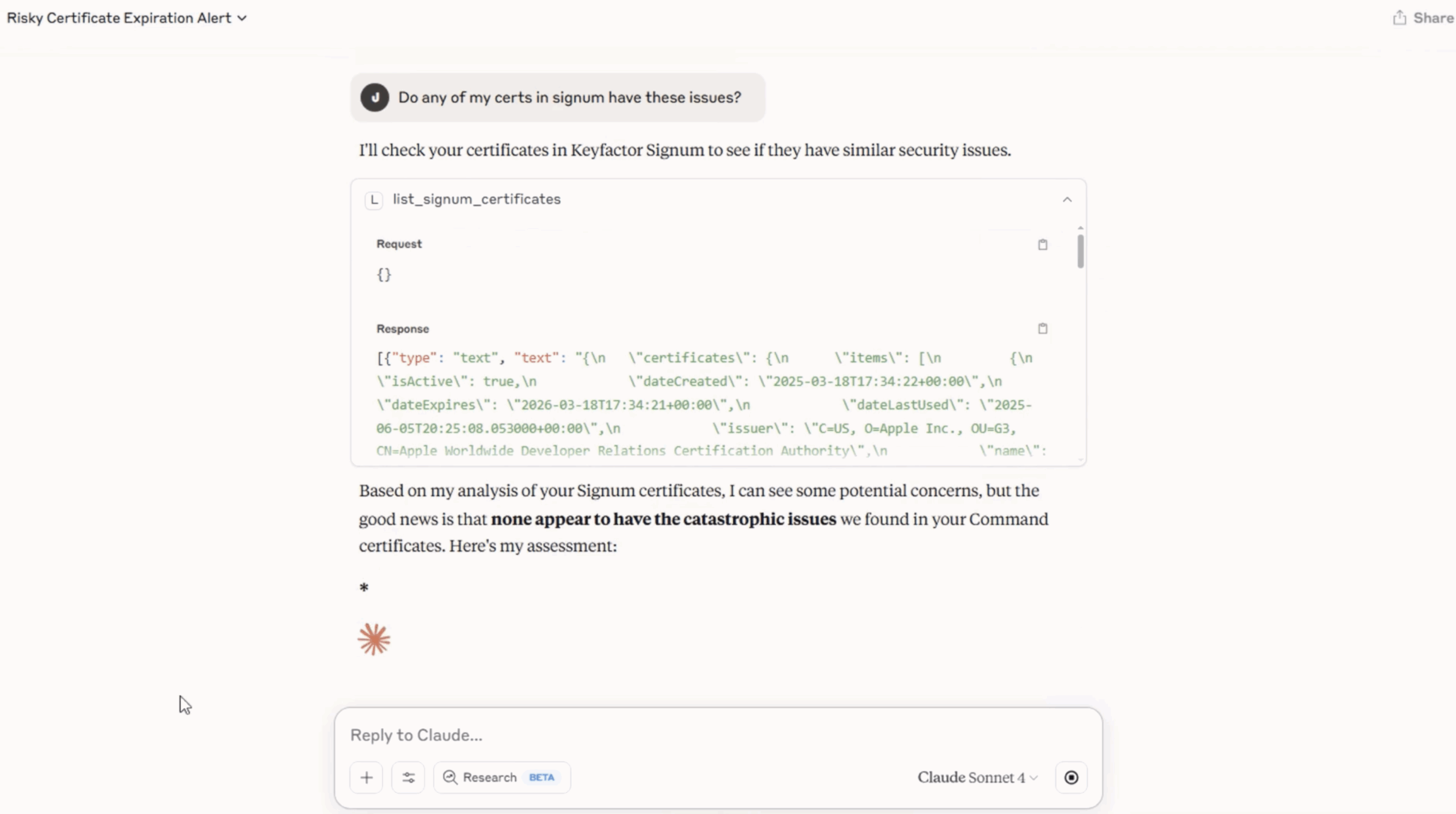Click the Research button

pos(501,777)
